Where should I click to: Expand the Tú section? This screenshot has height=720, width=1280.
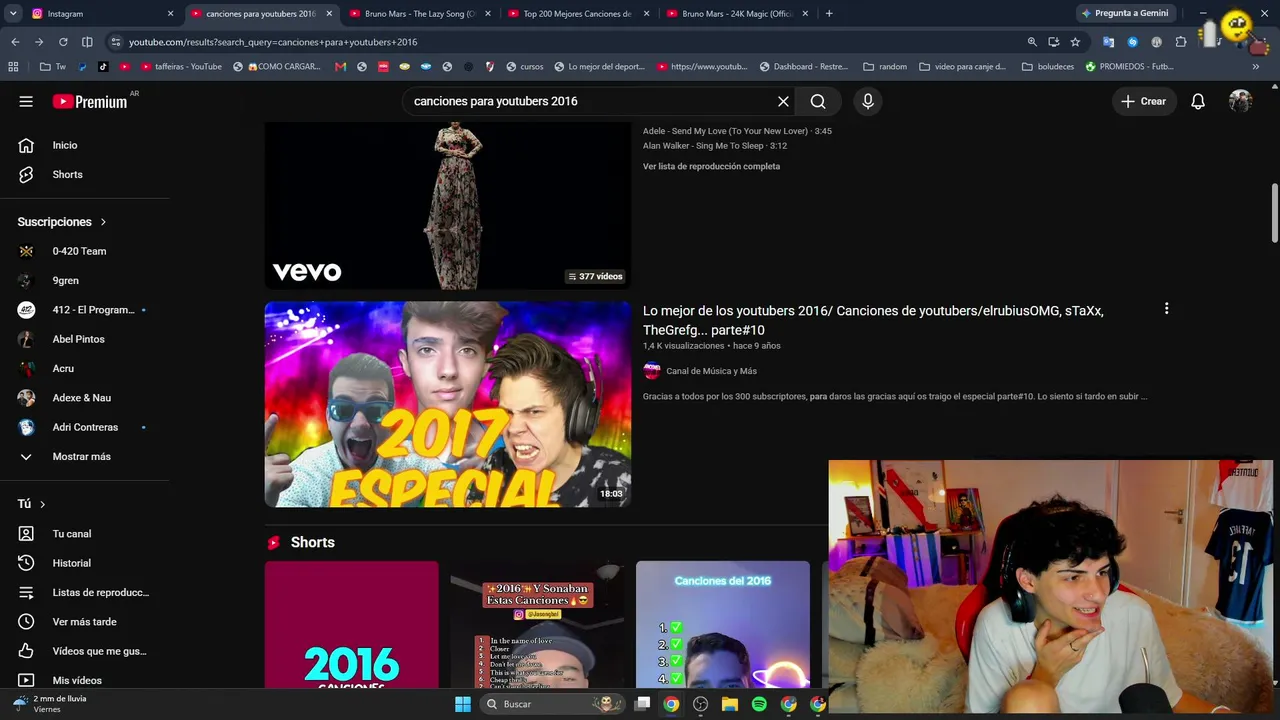coord(31,504)
